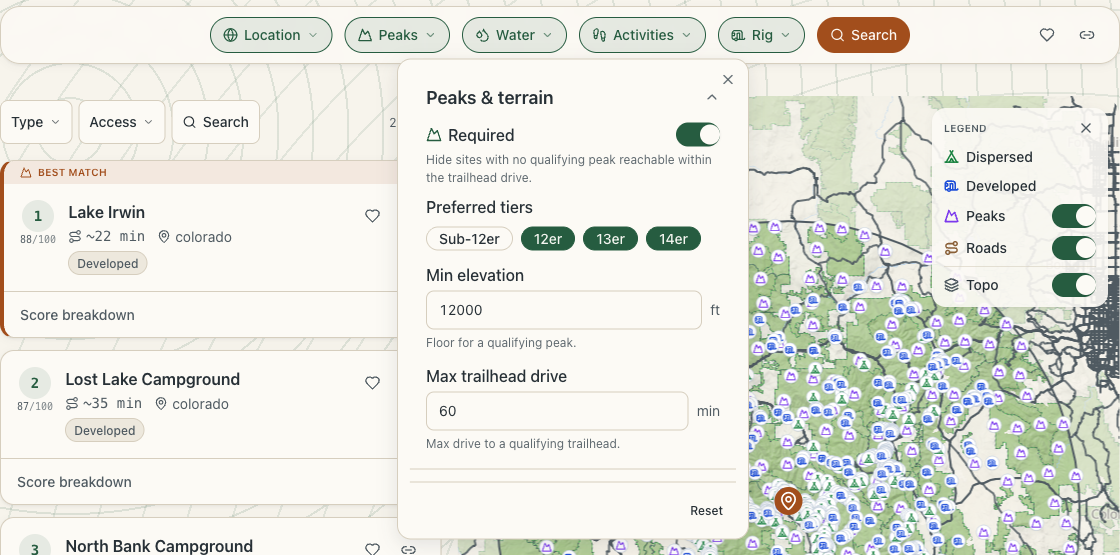Click the Peaks mountain icon in legend

coord(951,216)
